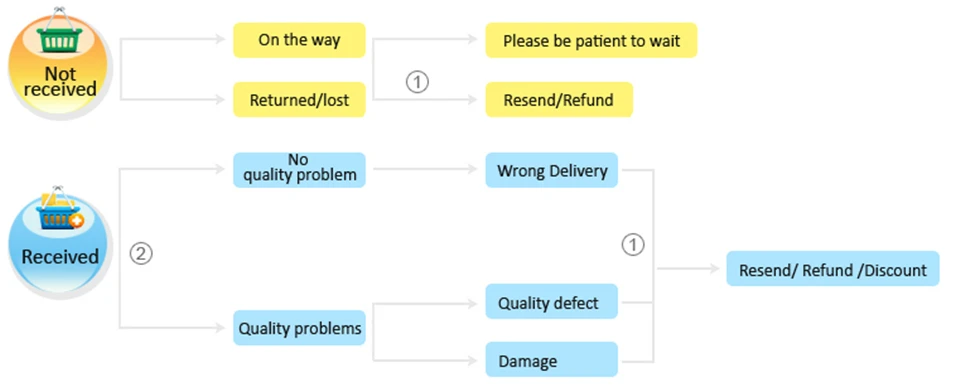Click circled number 1 near Returned/lost branch
The width and height of the screenshot is (960, 391).
coord(418,82)
